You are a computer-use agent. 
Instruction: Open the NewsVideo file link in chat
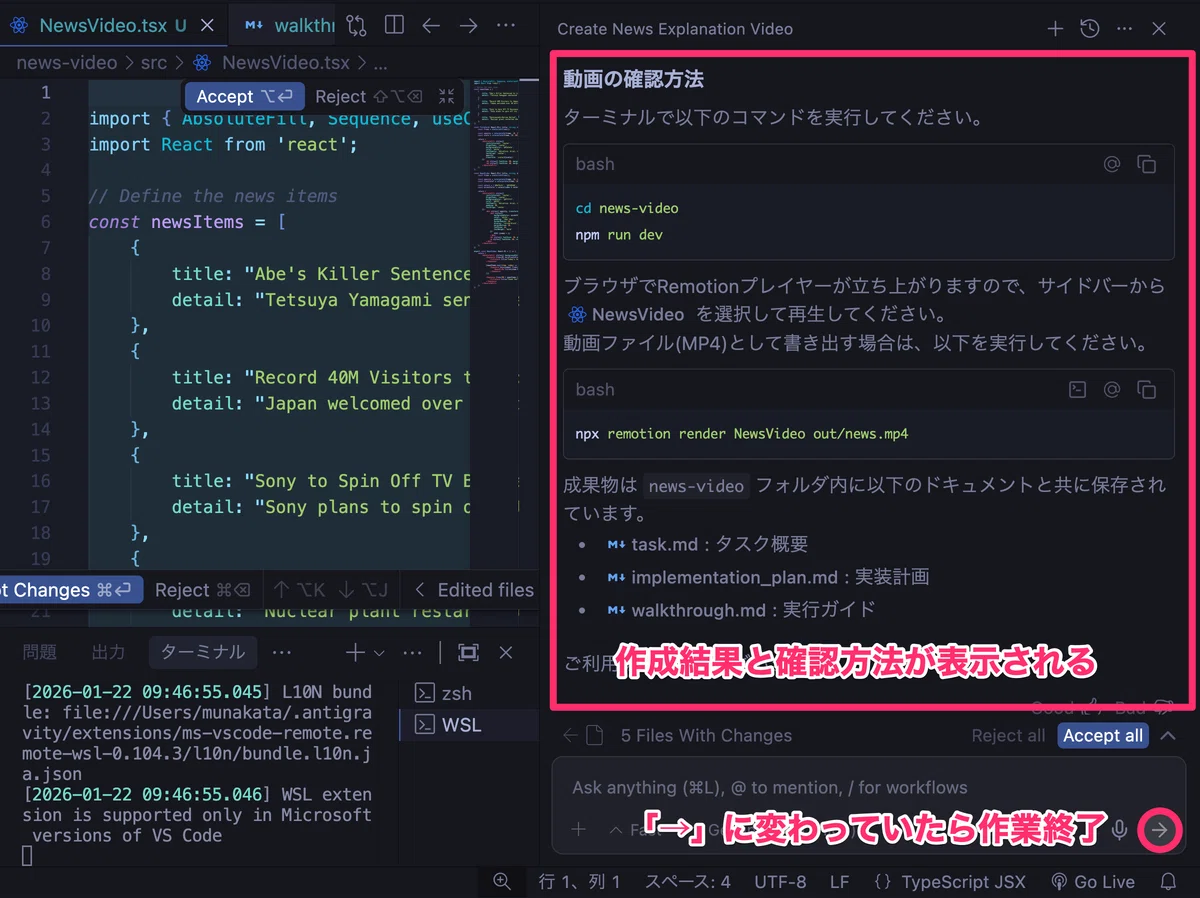[626, 314]
